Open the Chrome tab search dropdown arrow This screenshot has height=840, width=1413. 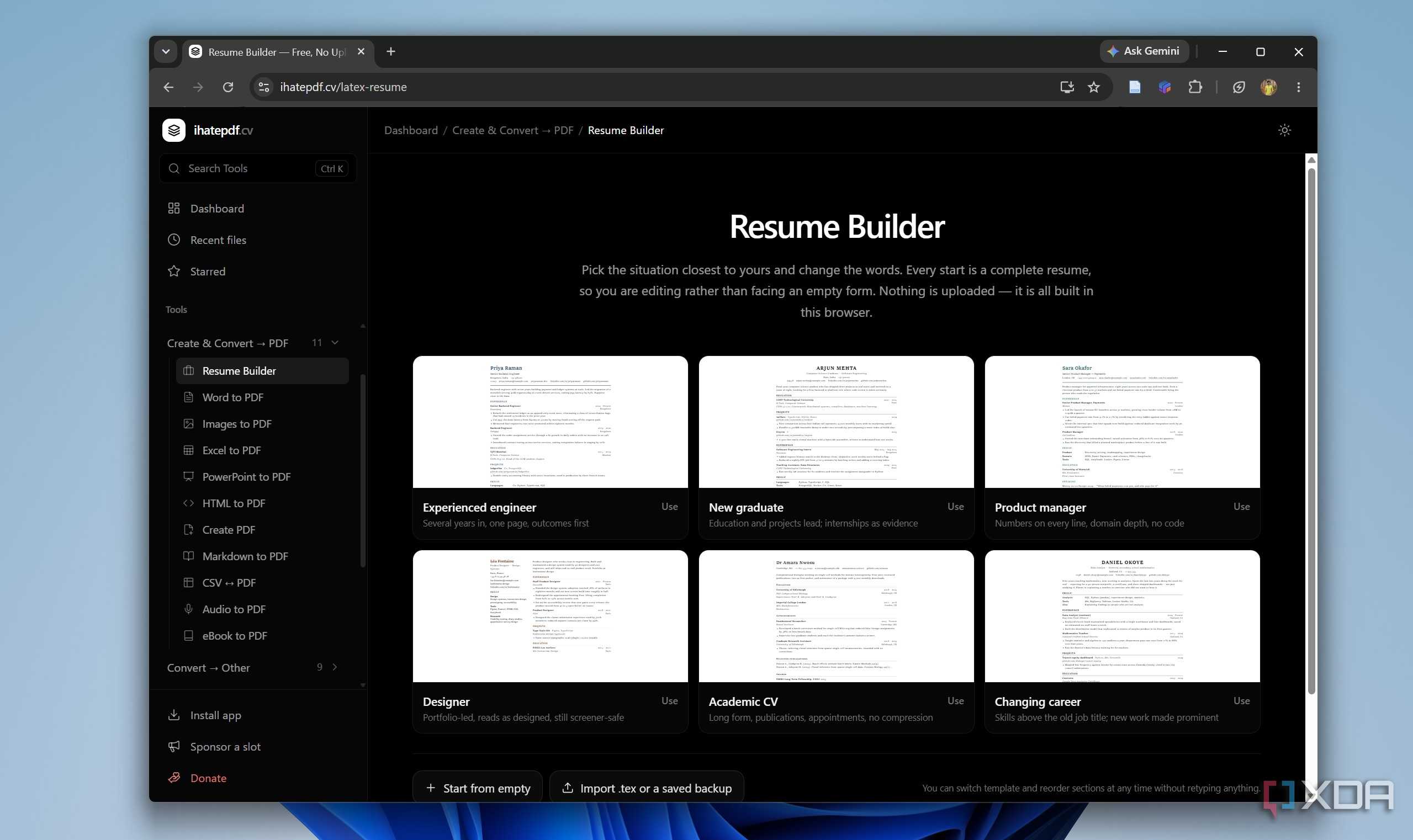(x=165, y=51)
